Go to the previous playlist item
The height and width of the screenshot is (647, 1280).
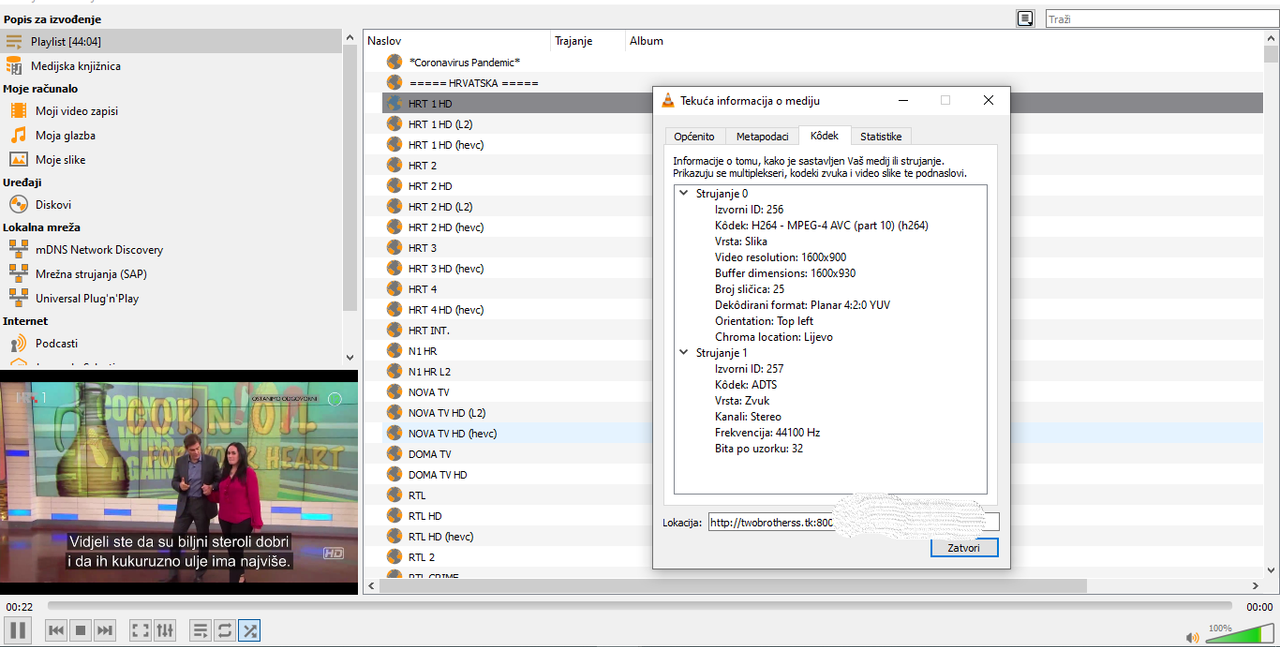(x=56, y=630)
